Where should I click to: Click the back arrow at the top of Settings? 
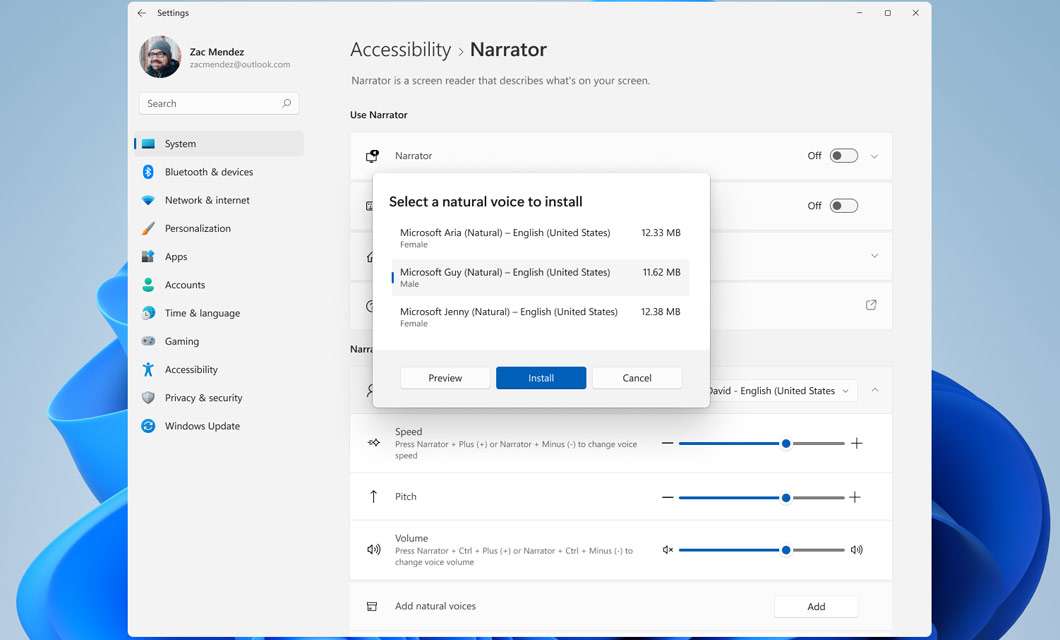140,13
